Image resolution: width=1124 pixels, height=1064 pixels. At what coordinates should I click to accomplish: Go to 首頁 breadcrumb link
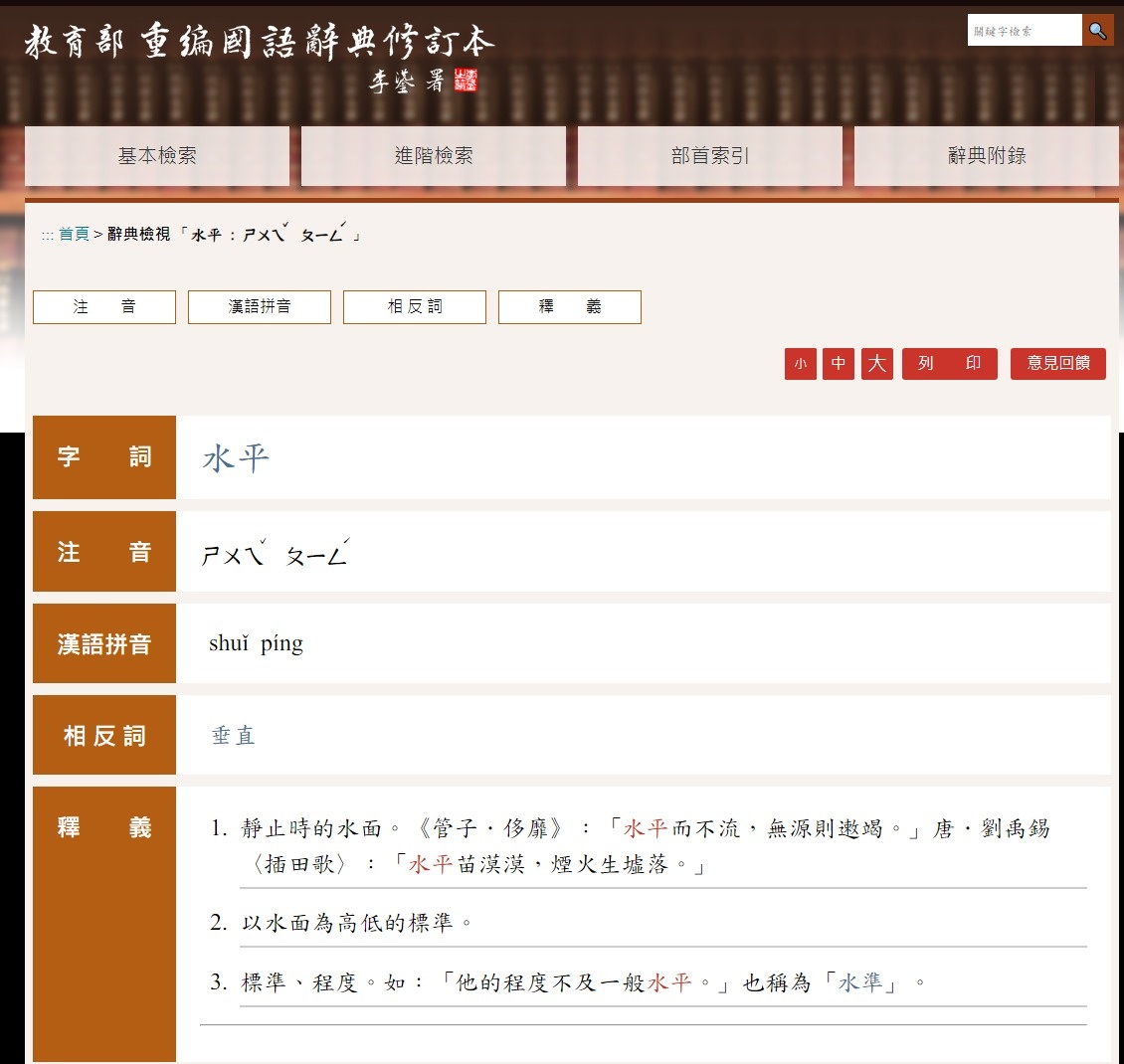pyautogui.click(x=74, y=235)
